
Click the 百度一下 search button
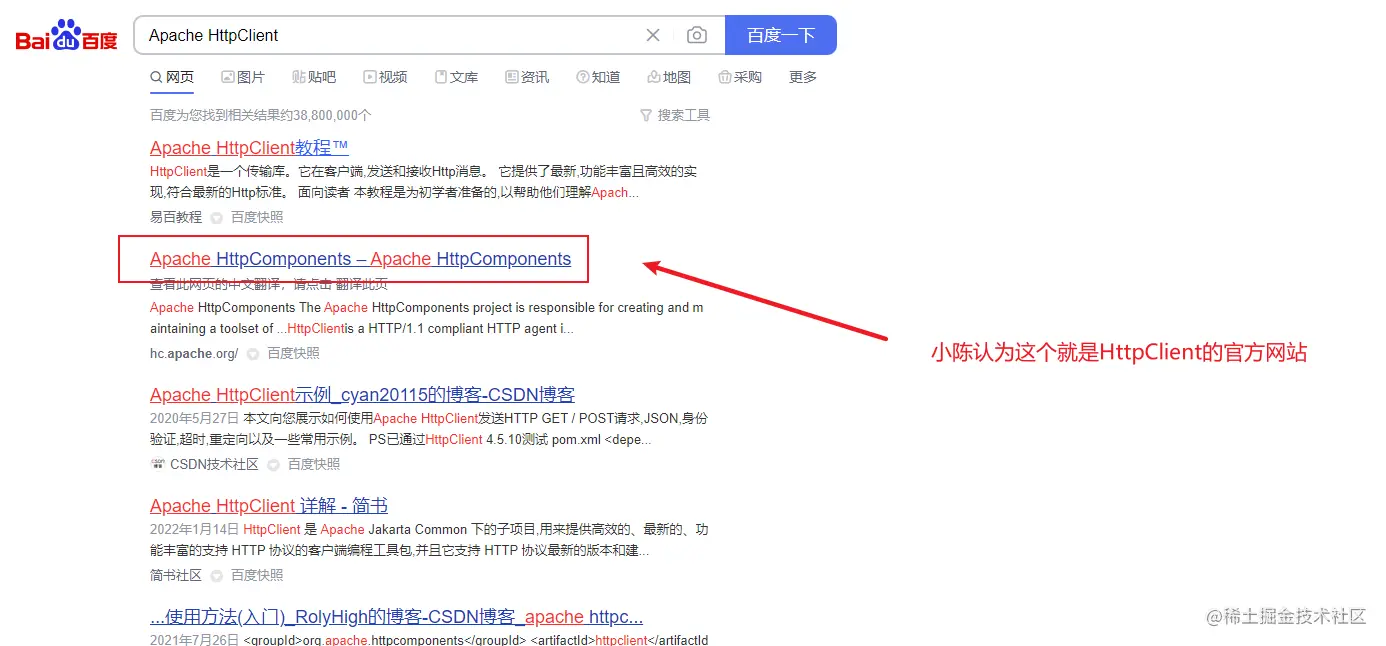[781, 35]
